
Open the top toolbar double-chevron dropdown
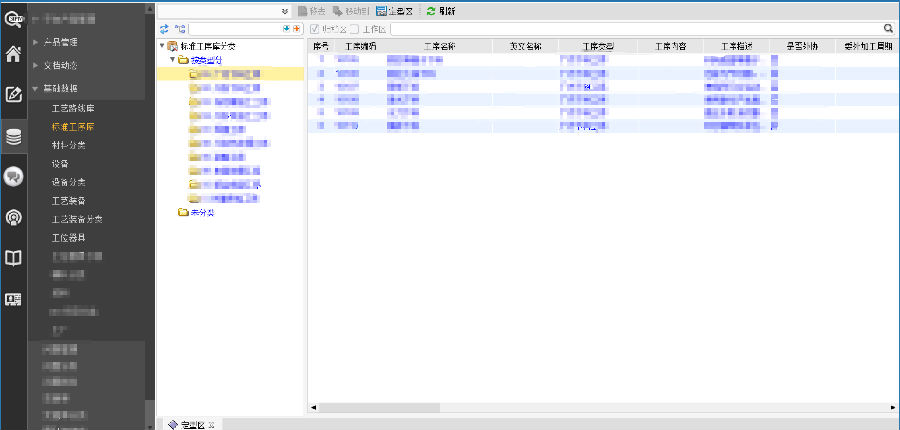click(x=285, y=10)
